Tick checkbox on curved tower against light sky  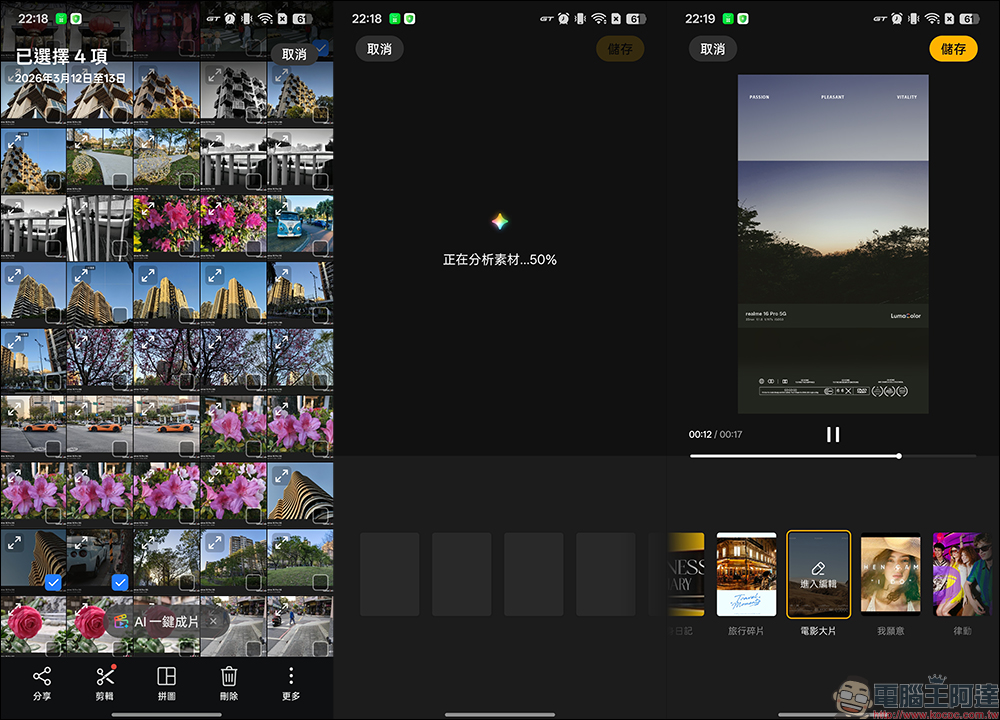click(x=320, y=515)
